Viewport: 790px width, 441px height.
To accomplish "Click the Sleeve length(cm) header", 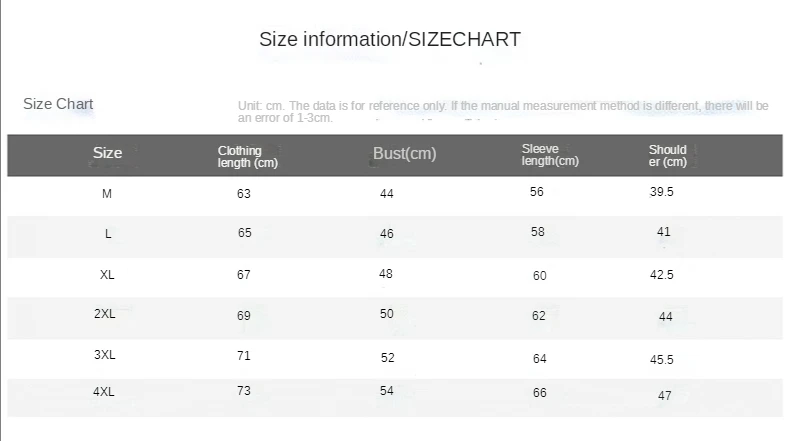I will coord(550,155).
